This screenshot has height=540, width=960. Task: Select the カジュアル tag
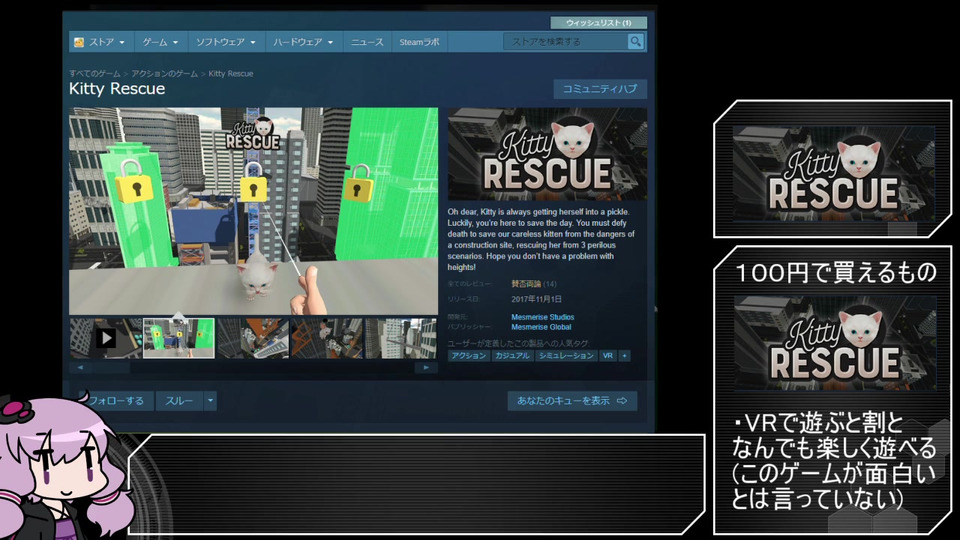[x=512, y=356]
